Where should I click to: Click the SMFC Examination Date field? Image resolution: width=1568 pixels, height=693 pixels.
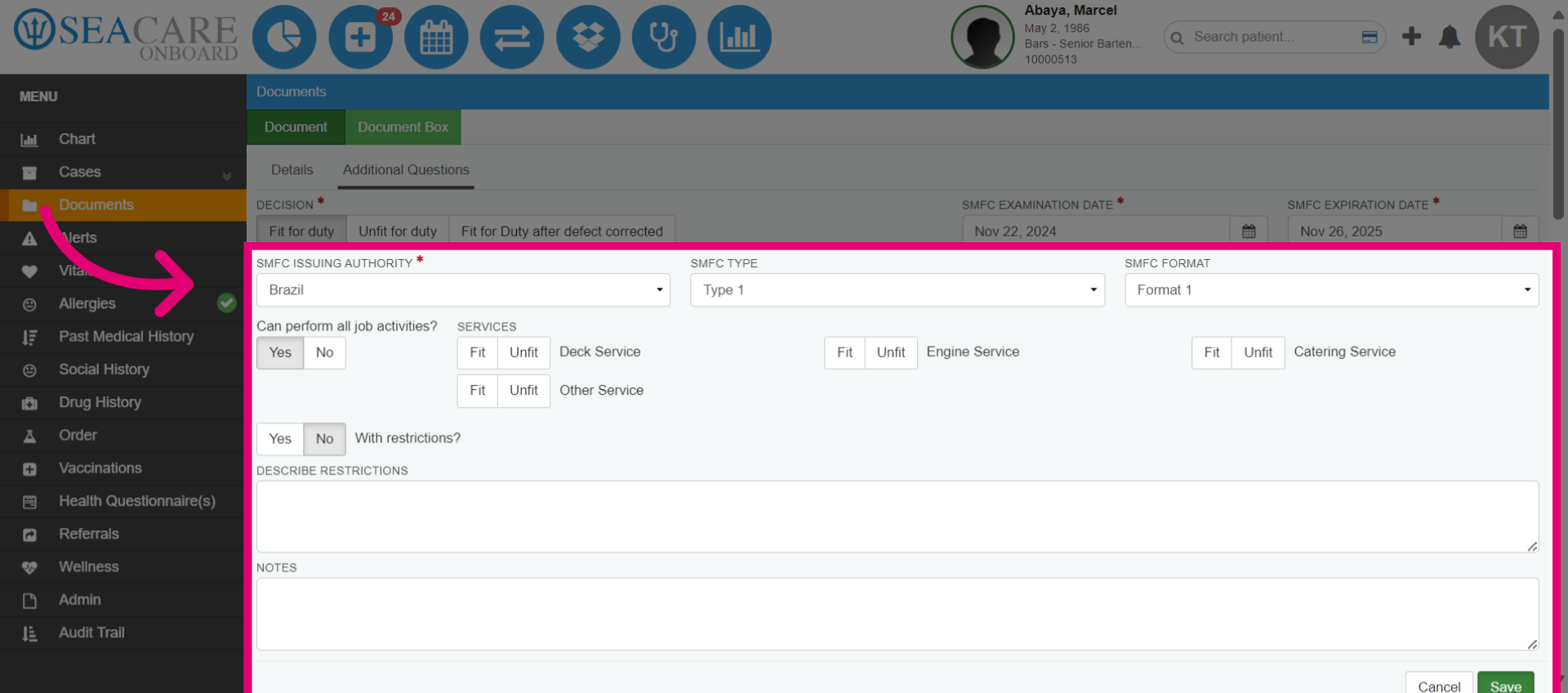(x=1096, y=231)
